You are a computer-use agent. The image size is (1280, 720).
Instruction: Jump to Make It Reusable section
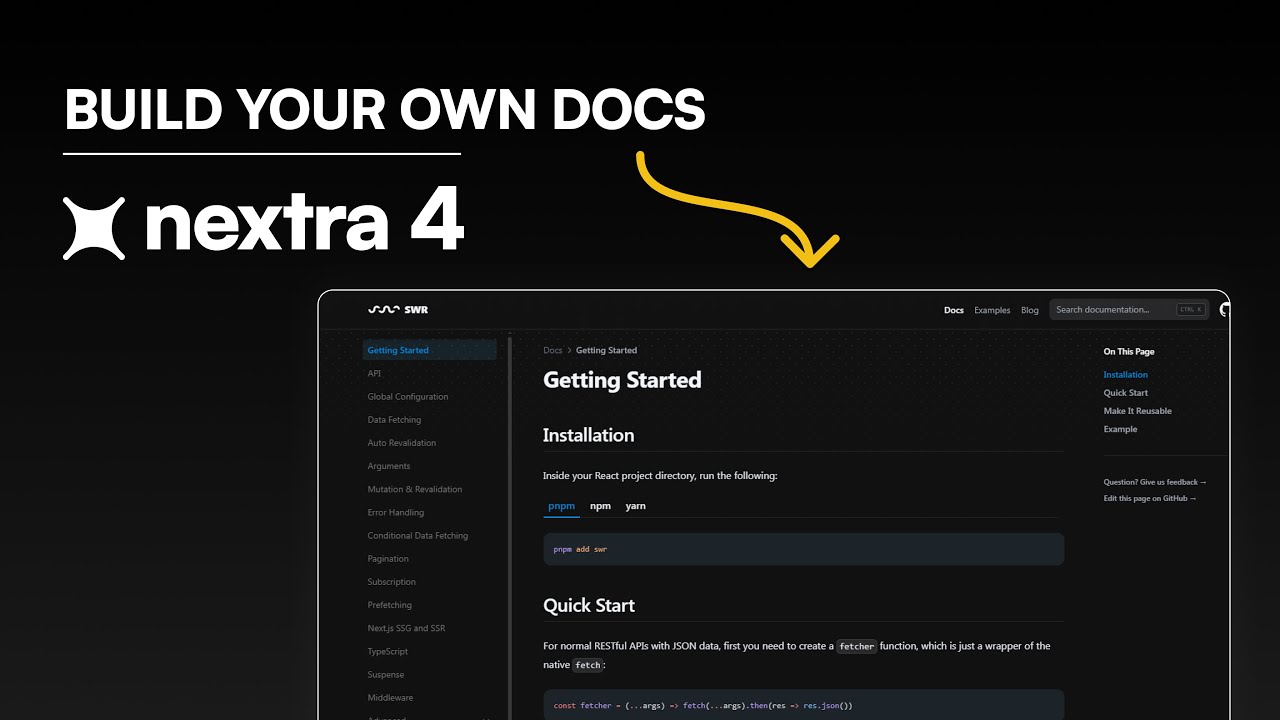(x=1138, y=411)
